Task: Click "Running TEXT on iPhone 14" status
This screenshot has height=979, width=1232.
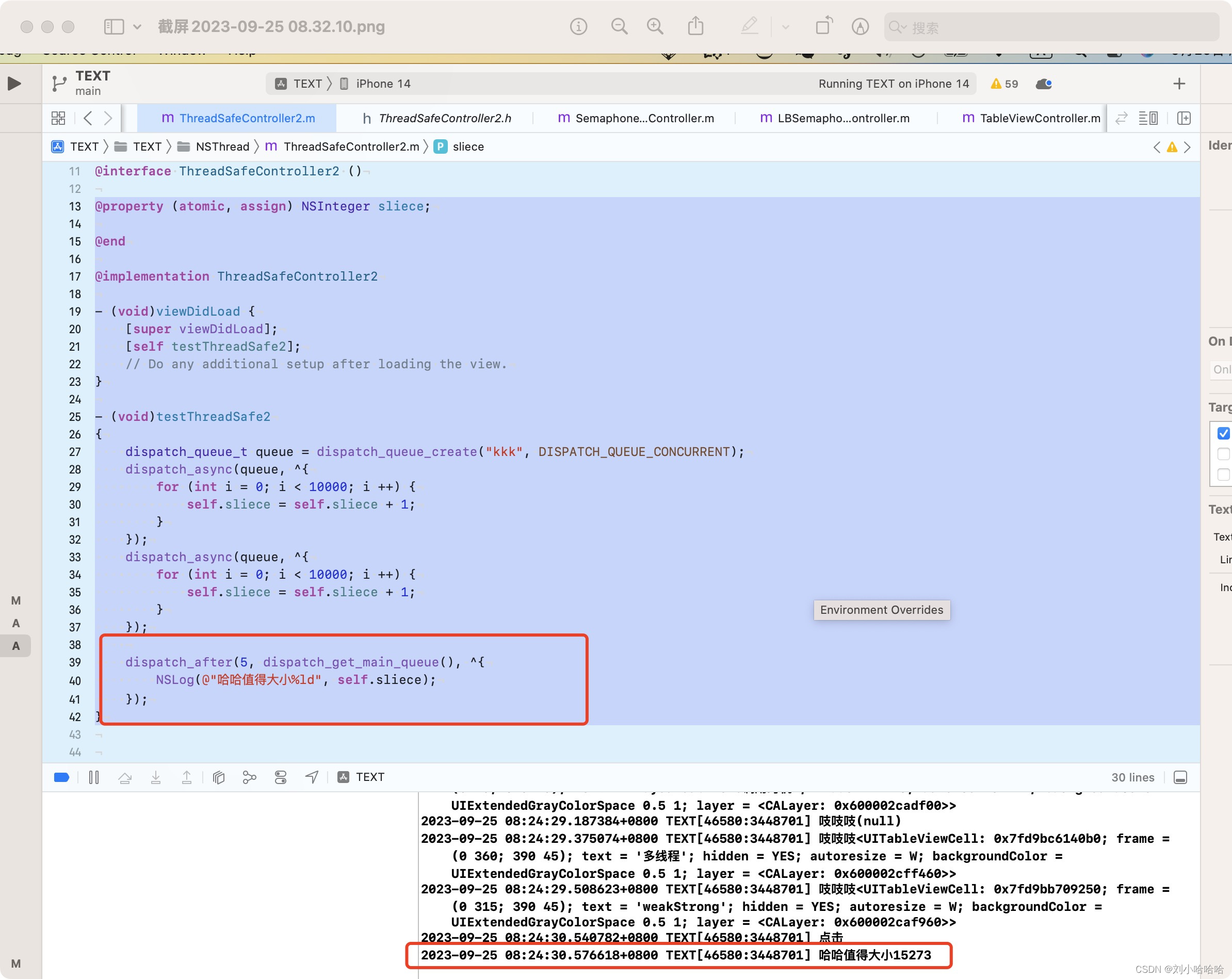Action: click(894, 84)
